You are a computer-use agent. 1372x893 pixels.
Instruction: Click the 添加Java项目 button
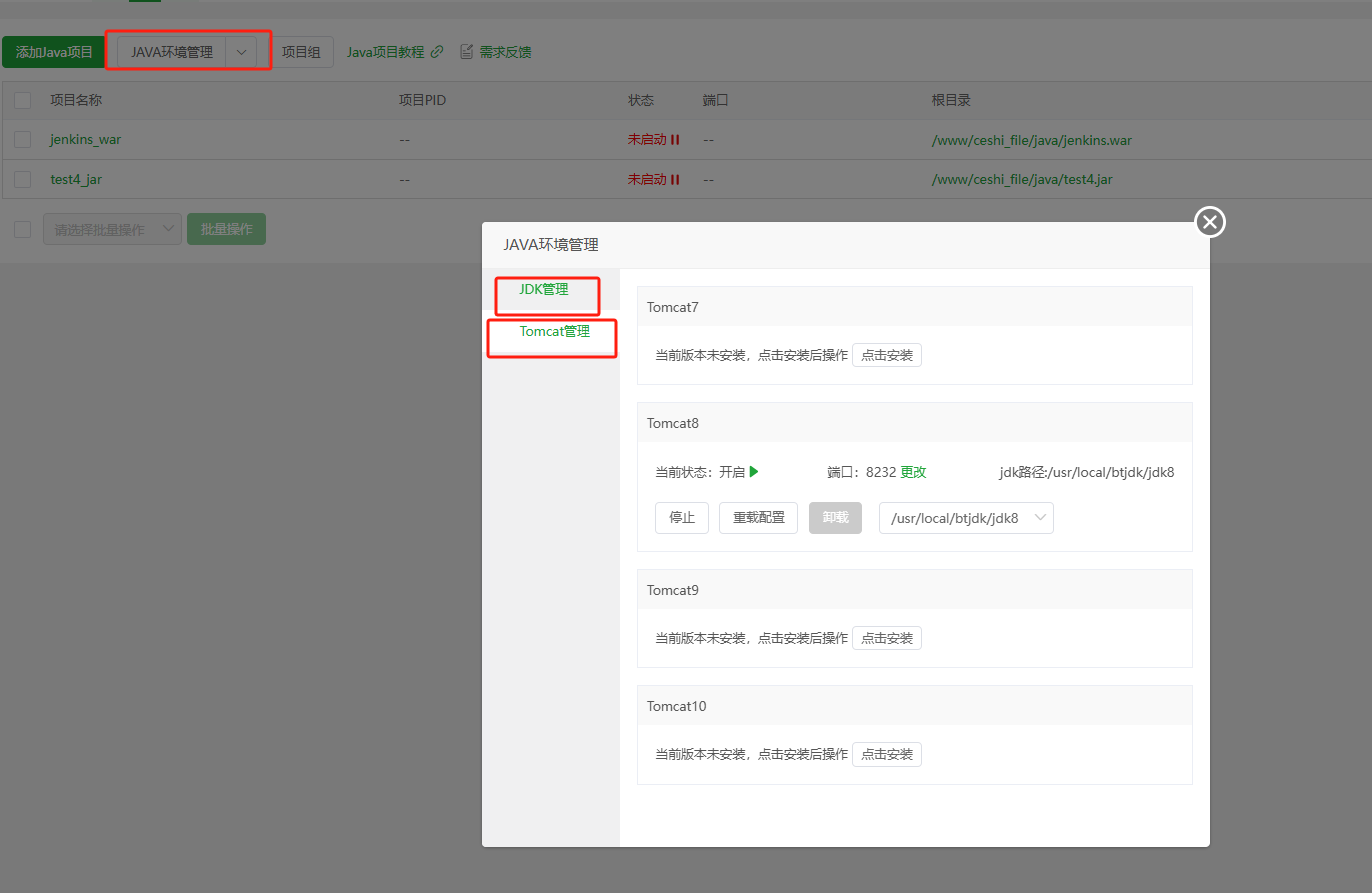click(x=54, y=52)
